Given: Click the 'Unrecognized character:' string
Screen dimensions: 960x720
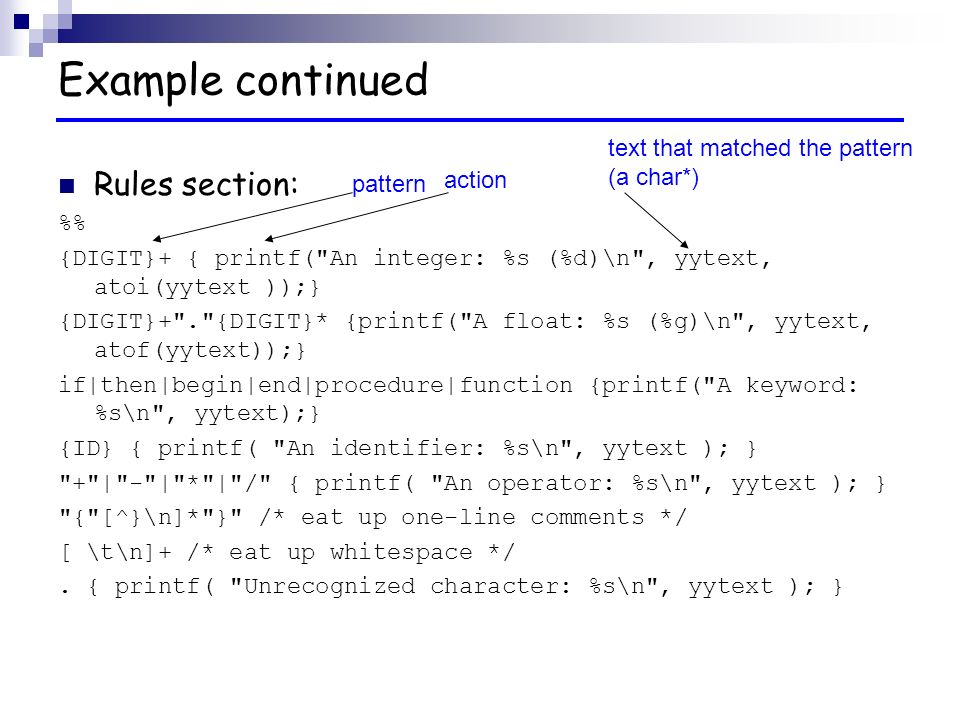Looking at the screenshot, I should 400,587.
